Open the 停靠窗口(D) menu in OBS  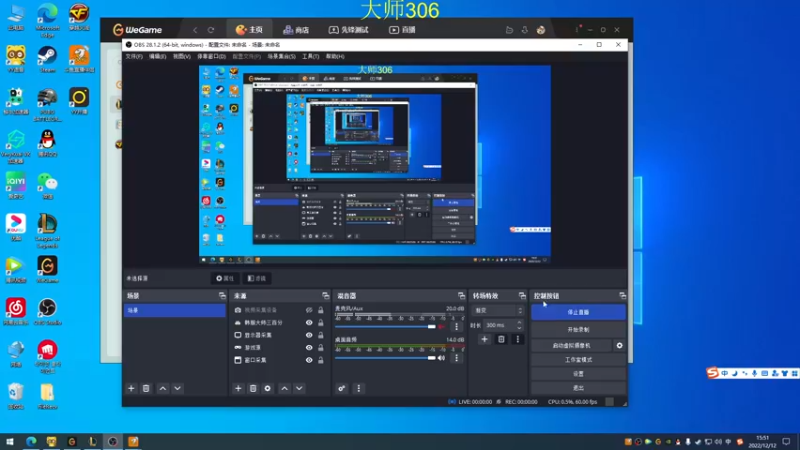pos(211,56)
